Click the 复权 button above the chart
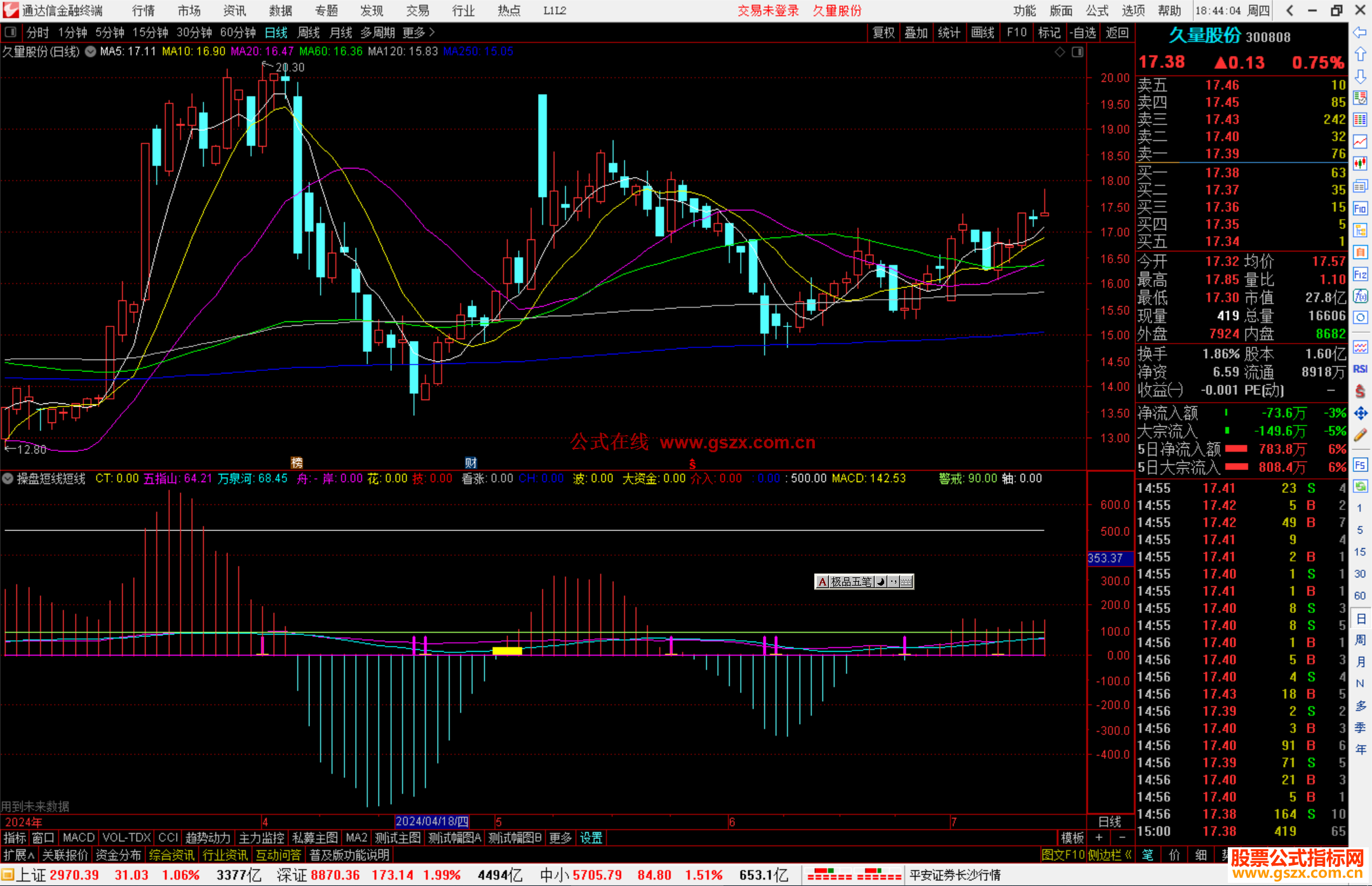The image size is (1372, 886). 883,32
